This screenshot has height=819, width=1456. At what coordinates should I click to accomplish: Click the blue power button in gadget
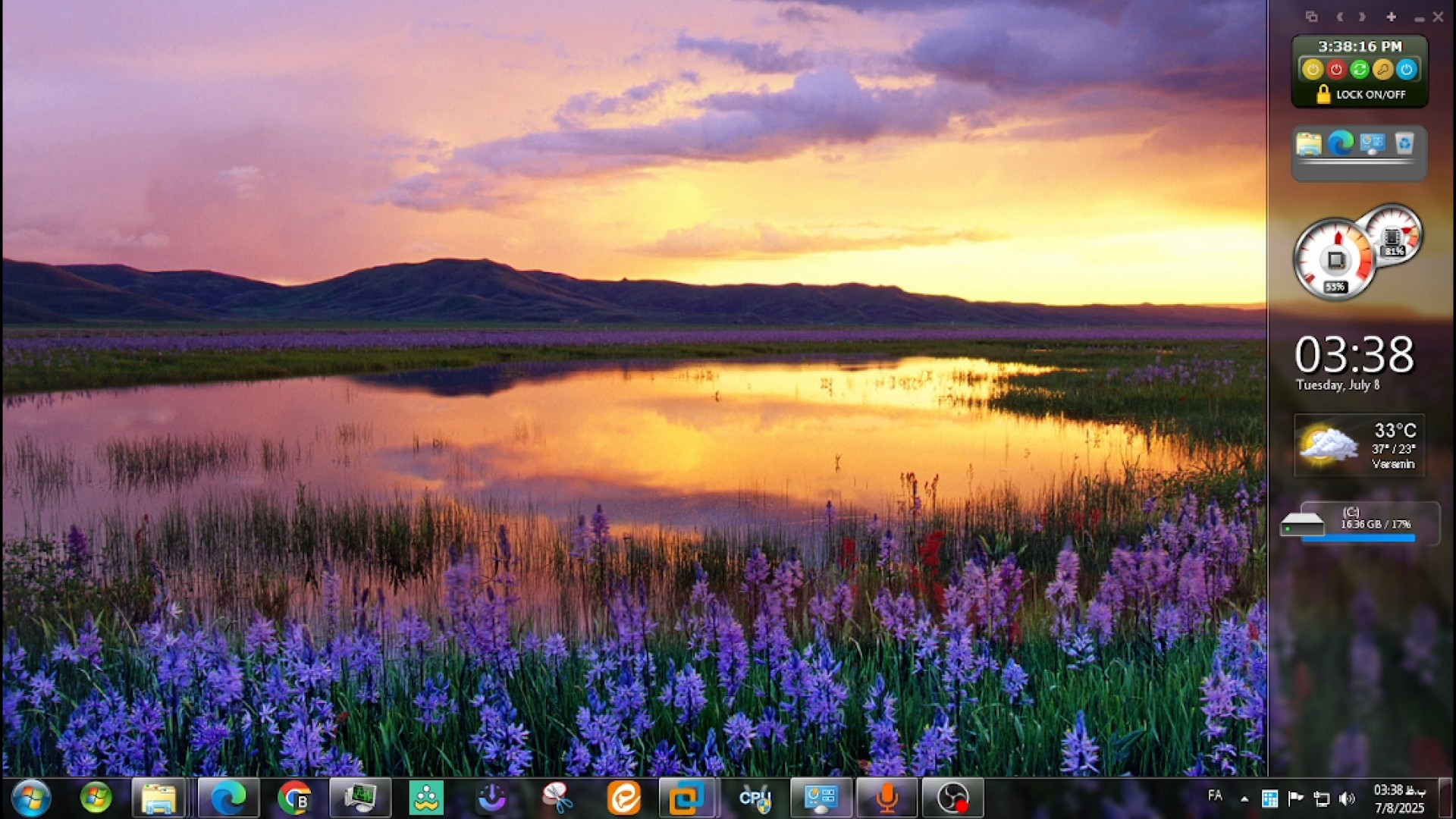tap(1407, 70)
